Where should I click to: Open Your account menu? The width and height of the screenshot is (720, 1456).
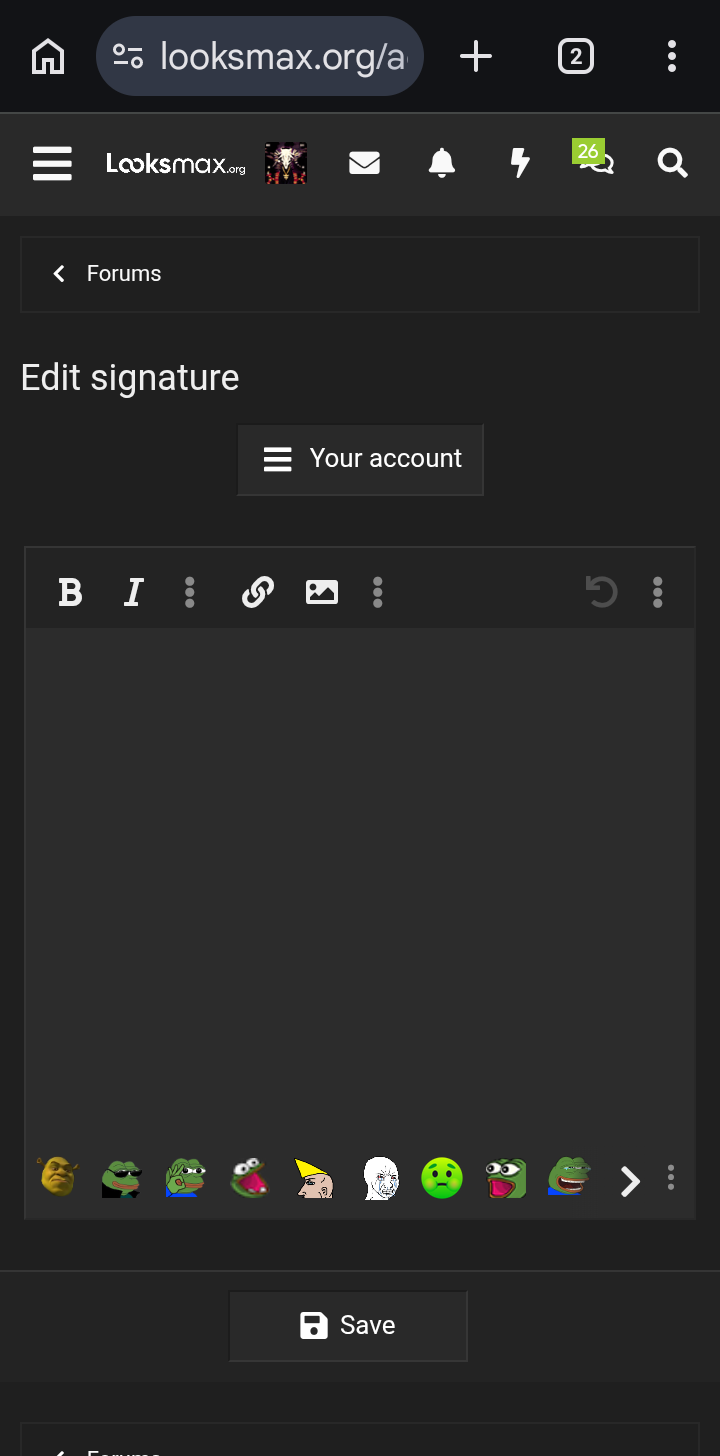click(360, 459)
